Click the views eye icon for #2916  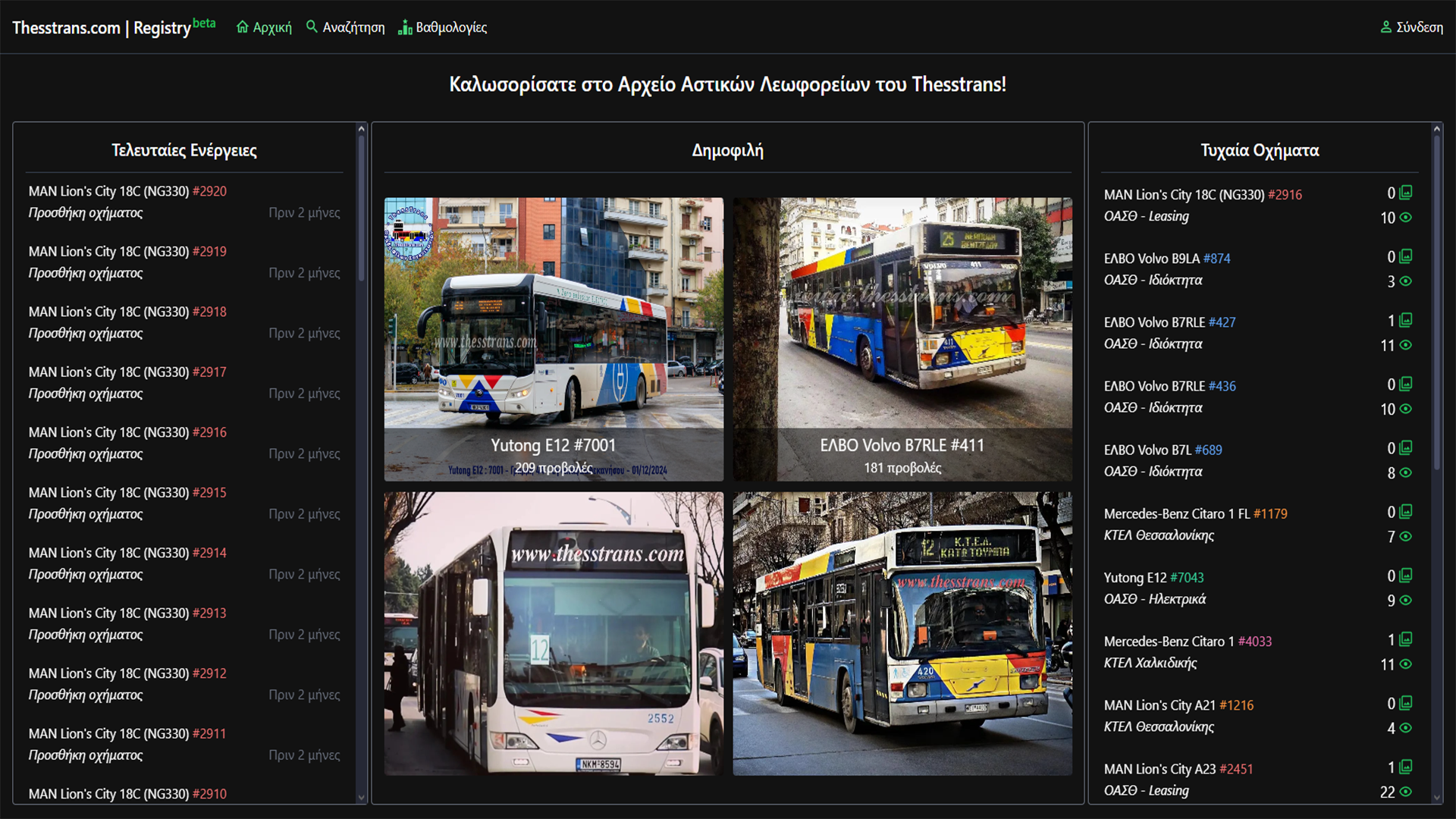pos(1406,218)
